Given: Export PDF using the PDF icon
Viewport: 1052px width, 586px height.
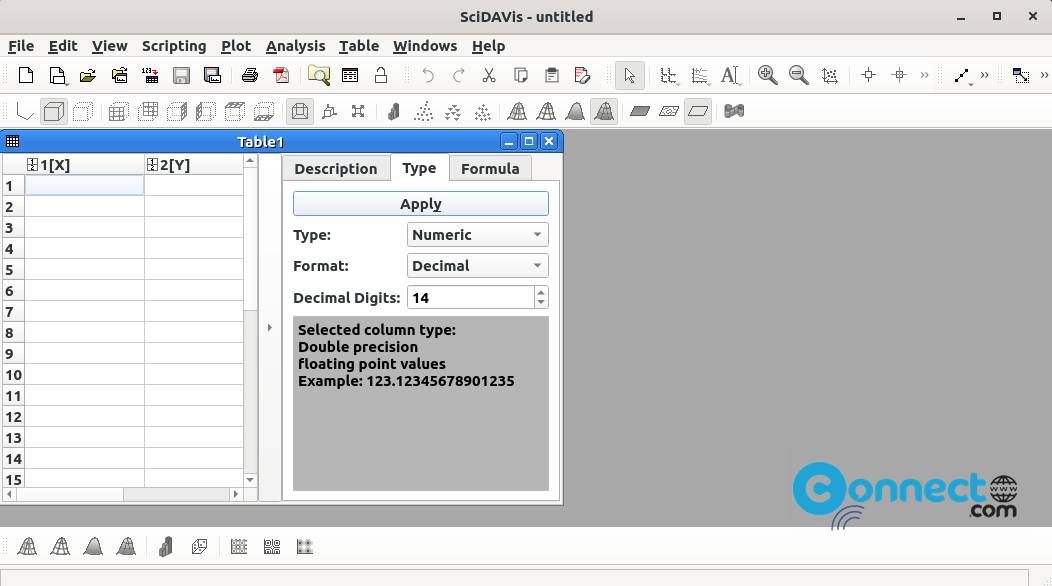Looking at the screenshot, I should click(x=281, y=75).
